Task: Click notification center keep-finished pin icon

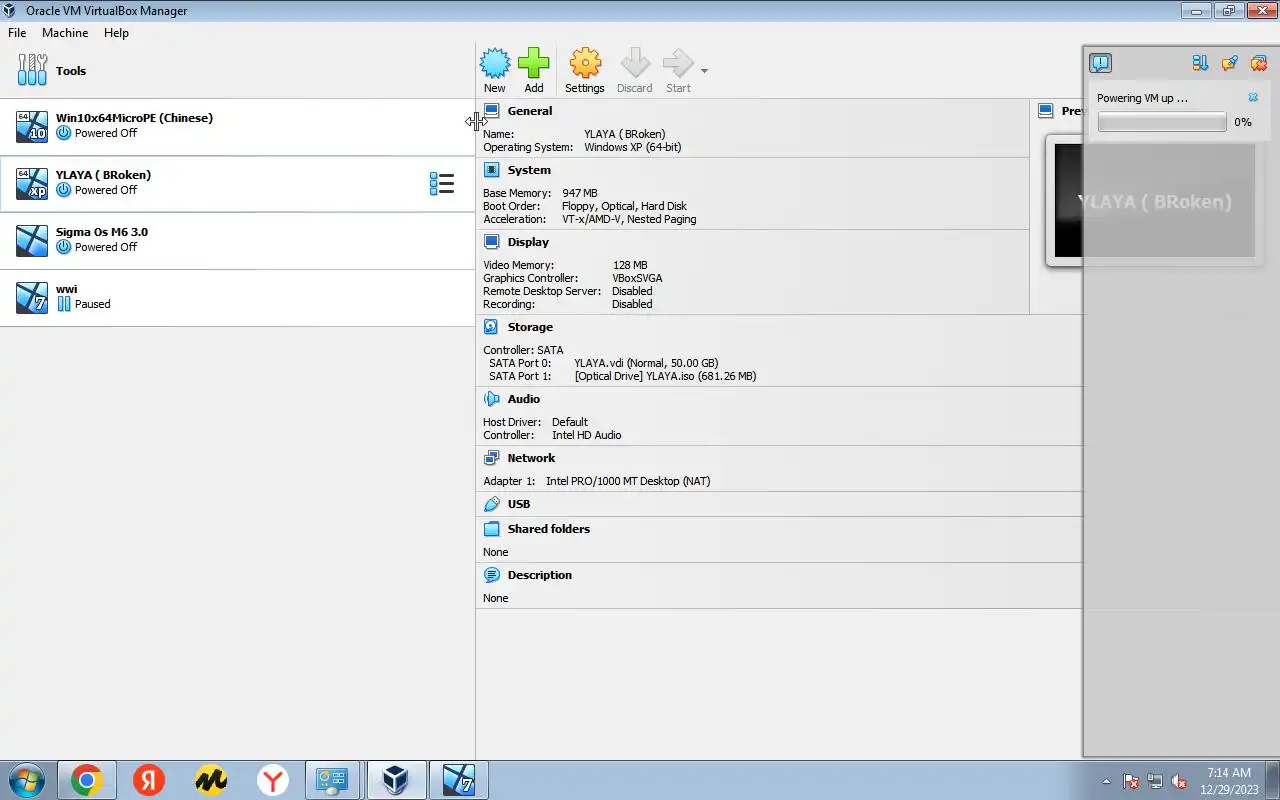Action: click(1230, 63)
